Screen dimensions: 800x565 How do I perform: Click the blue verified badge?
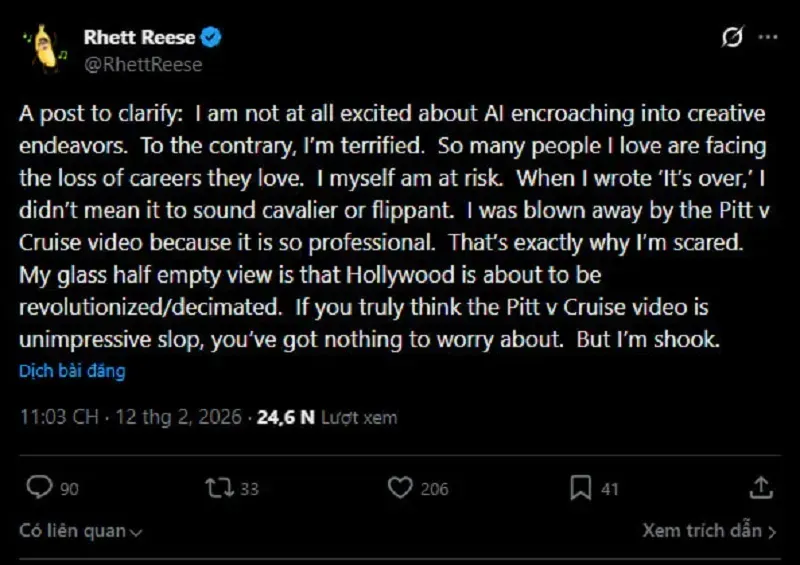click(212, 38)
